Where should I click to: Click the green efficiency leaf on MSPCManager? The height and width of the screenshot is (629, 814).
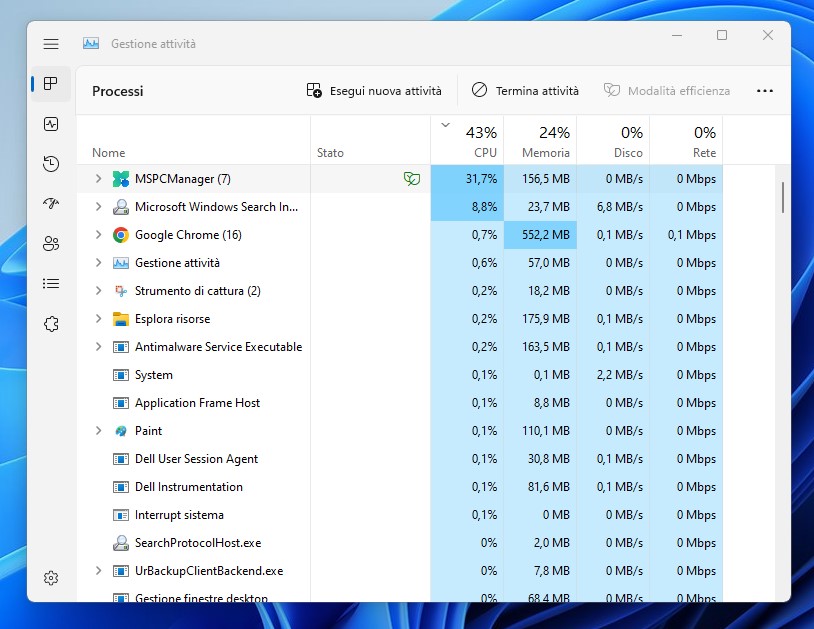tap(412, 179)
